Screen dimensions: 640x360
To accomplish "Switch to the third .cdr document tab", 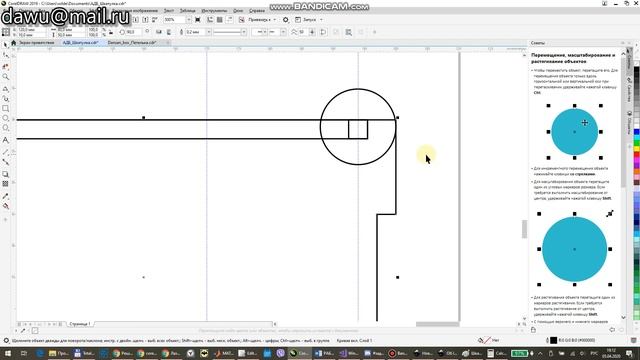I will [131, 42].
